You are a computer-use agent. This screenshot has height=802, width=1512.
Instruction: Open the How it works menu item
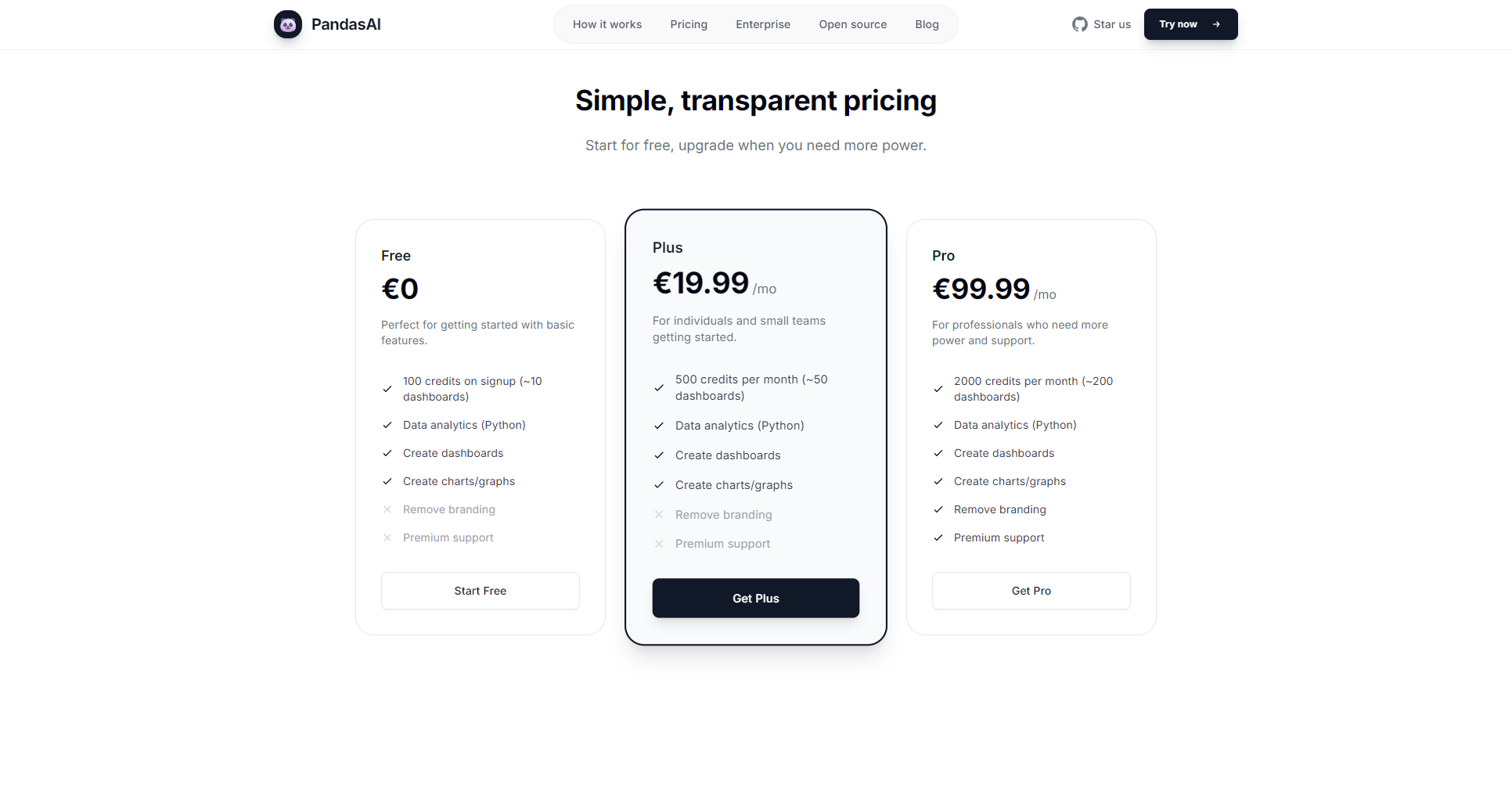click(x=607, y=24)
